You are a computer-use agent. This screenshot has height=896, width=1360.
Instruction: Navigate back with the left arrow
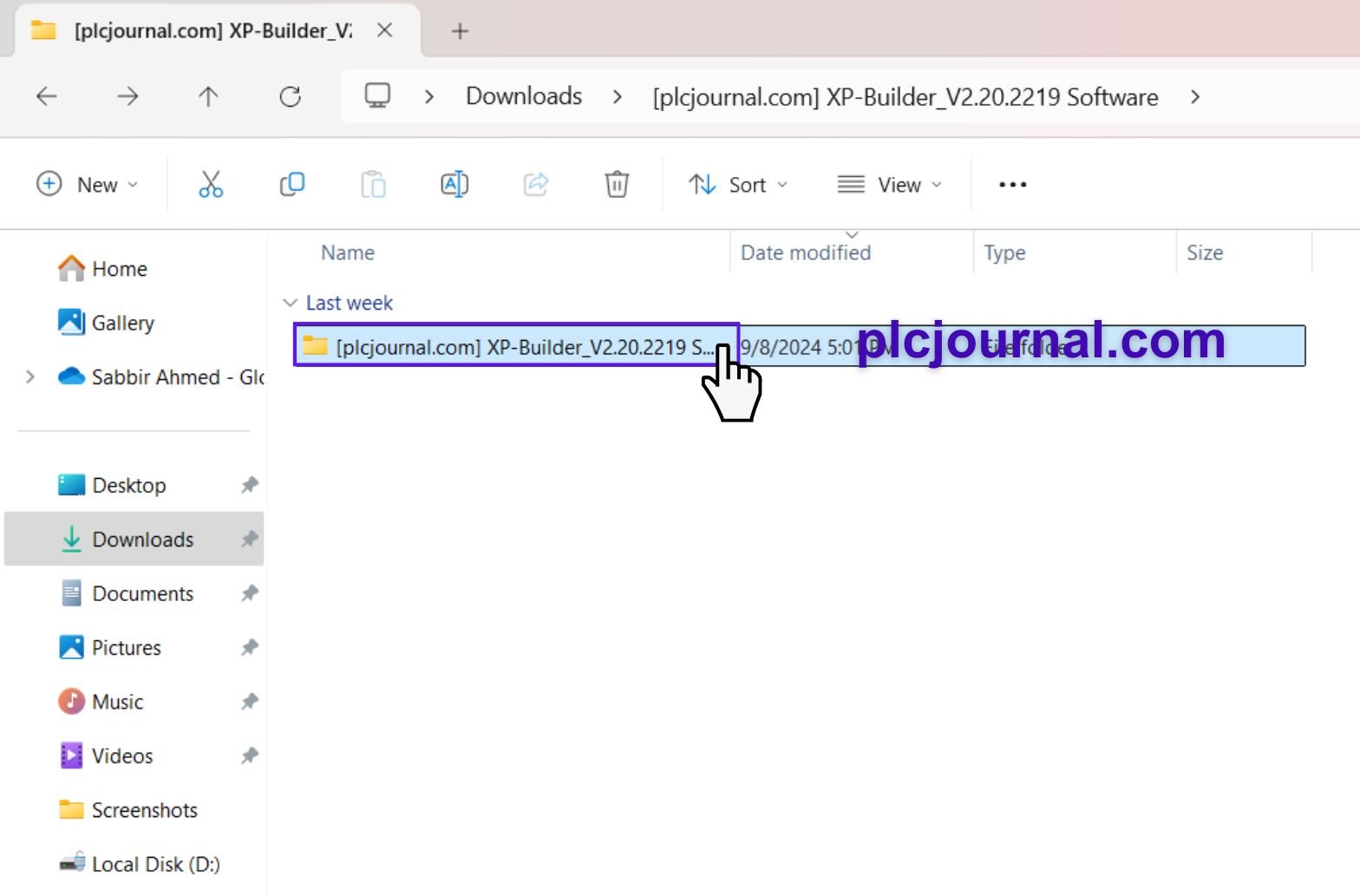[x=47, y=96]
